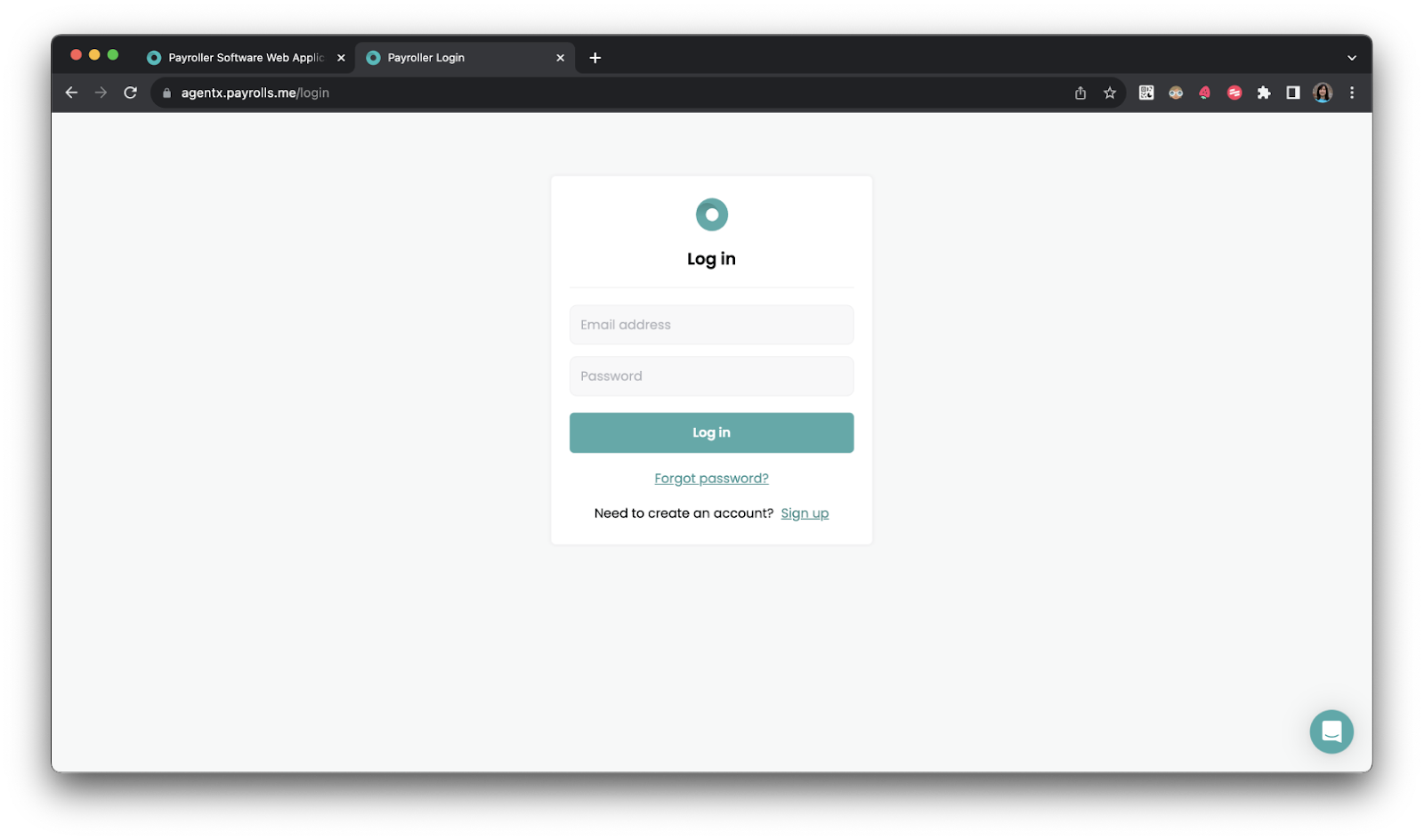This screenshot has height=840, width=1424.
Task: Open the chat support widget icon
Action: [x=1331, y=731]
